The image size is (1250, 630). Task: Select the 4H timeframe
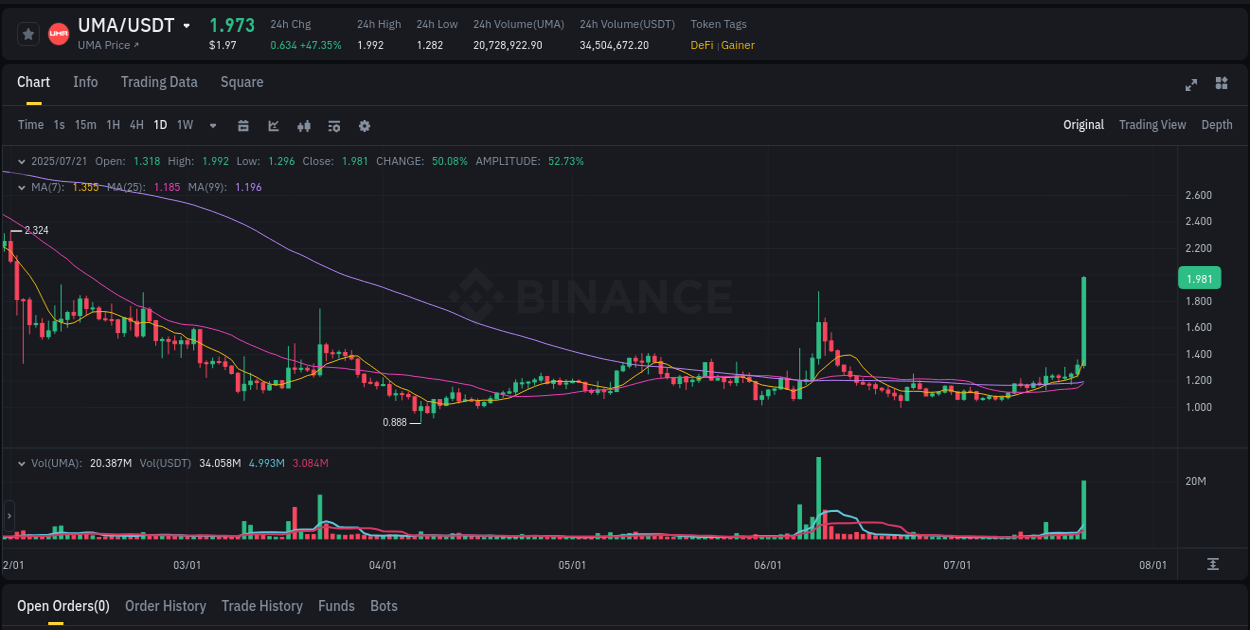pyautogui.click(x=136, y=125)
